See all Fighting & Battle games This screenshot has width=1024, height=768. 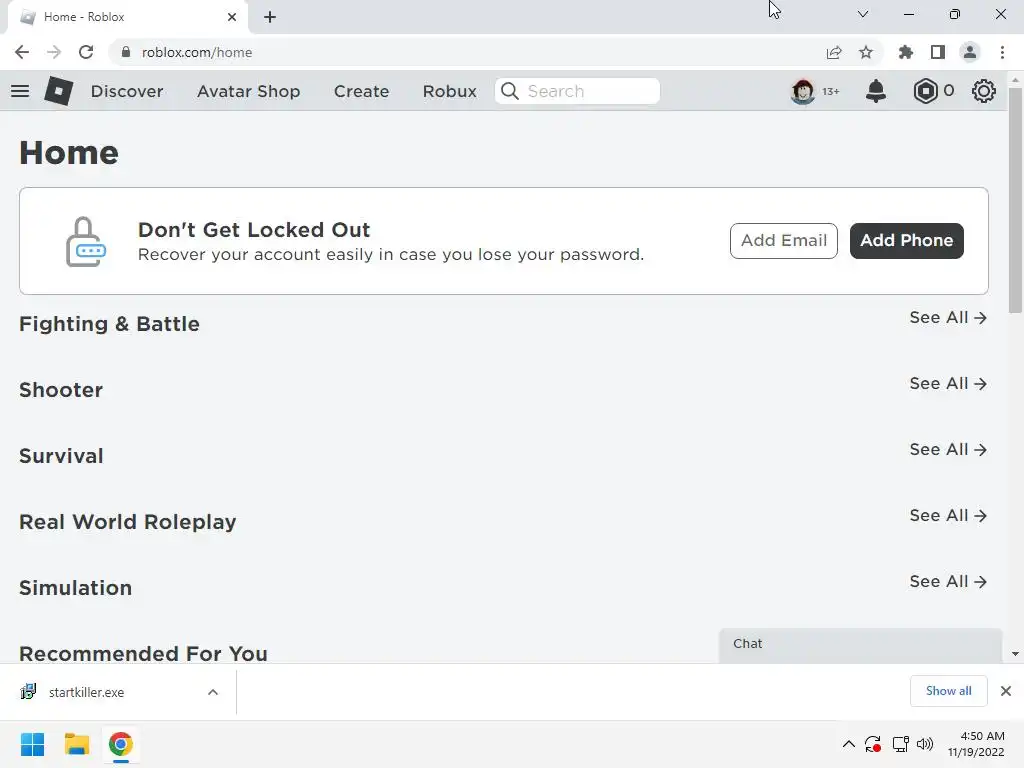948,317
